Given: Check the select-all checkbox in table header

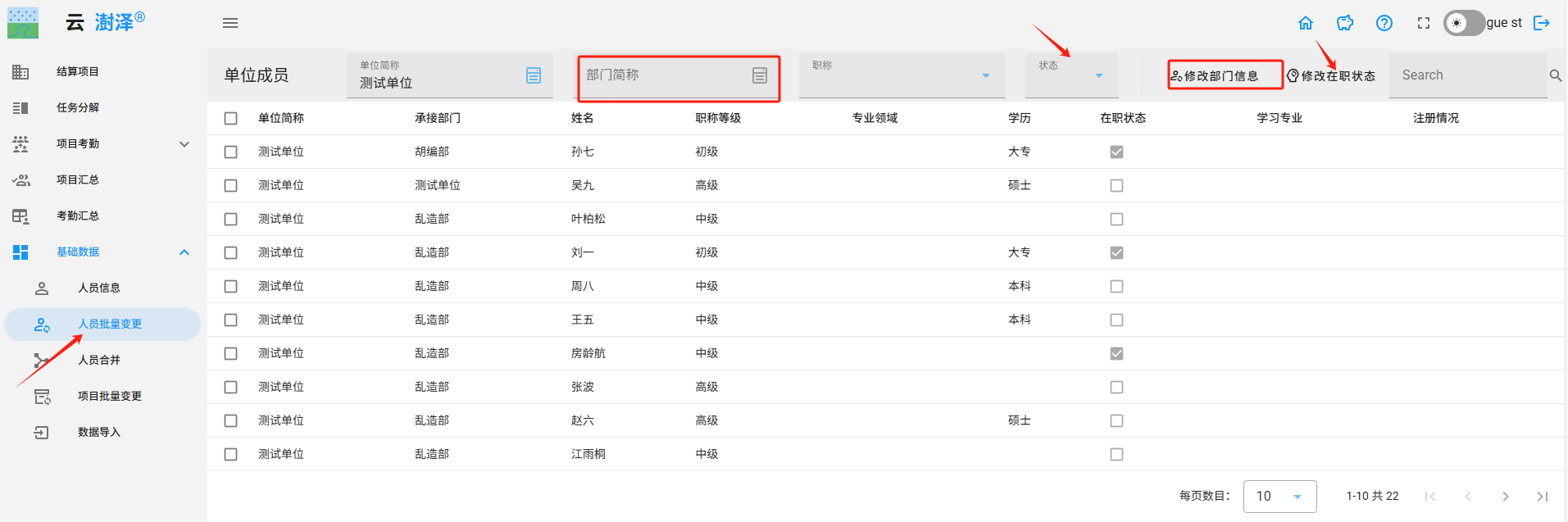Looking at the screenshot, I should point(231,118).
